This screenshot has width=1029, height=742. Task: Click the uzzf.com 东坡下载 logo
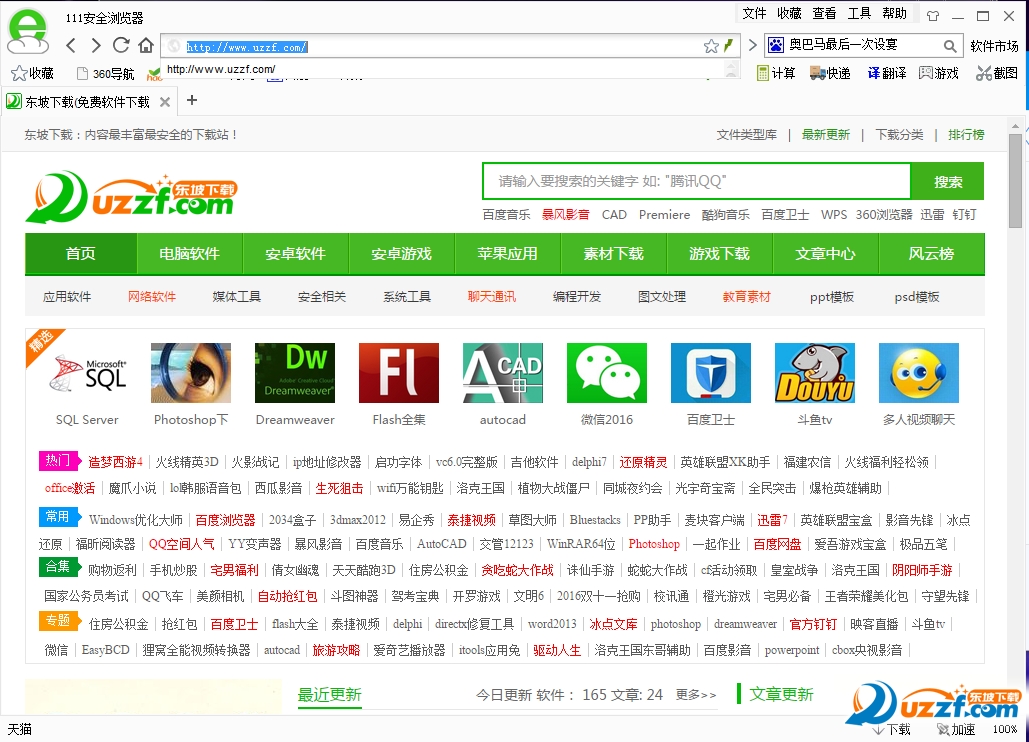[x=131, y=197]
